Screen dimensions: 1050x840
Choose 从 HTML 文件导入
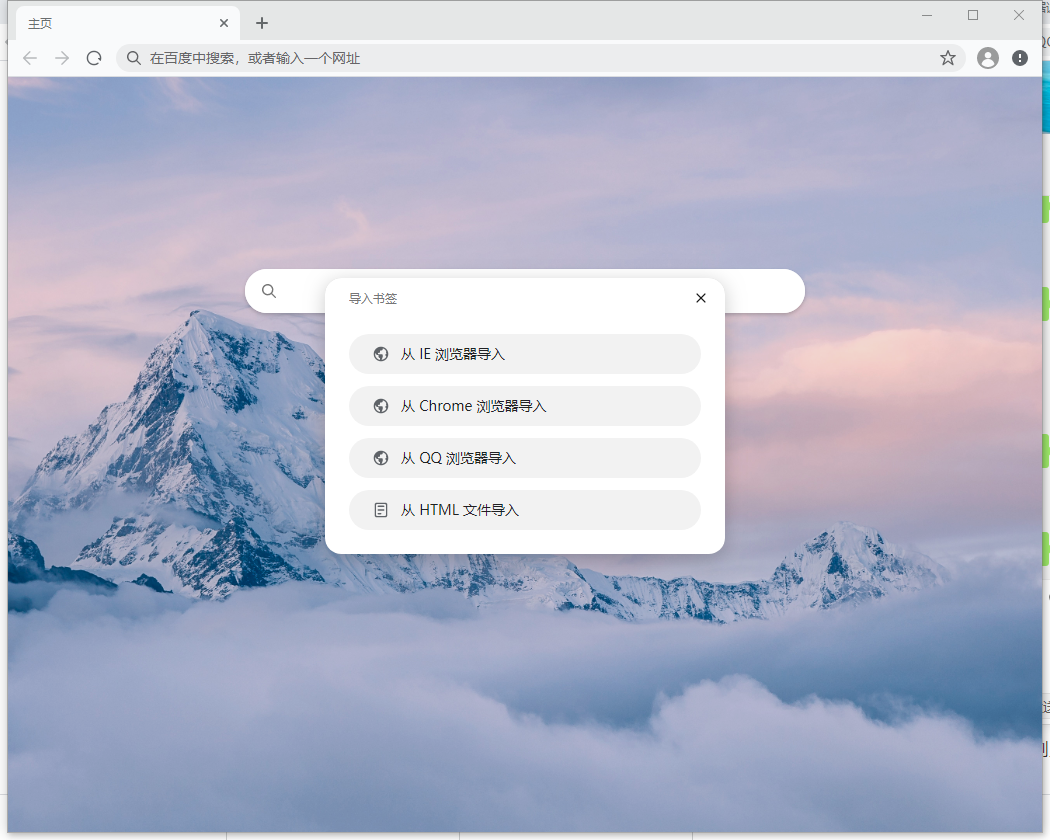(x=525, y=510)
